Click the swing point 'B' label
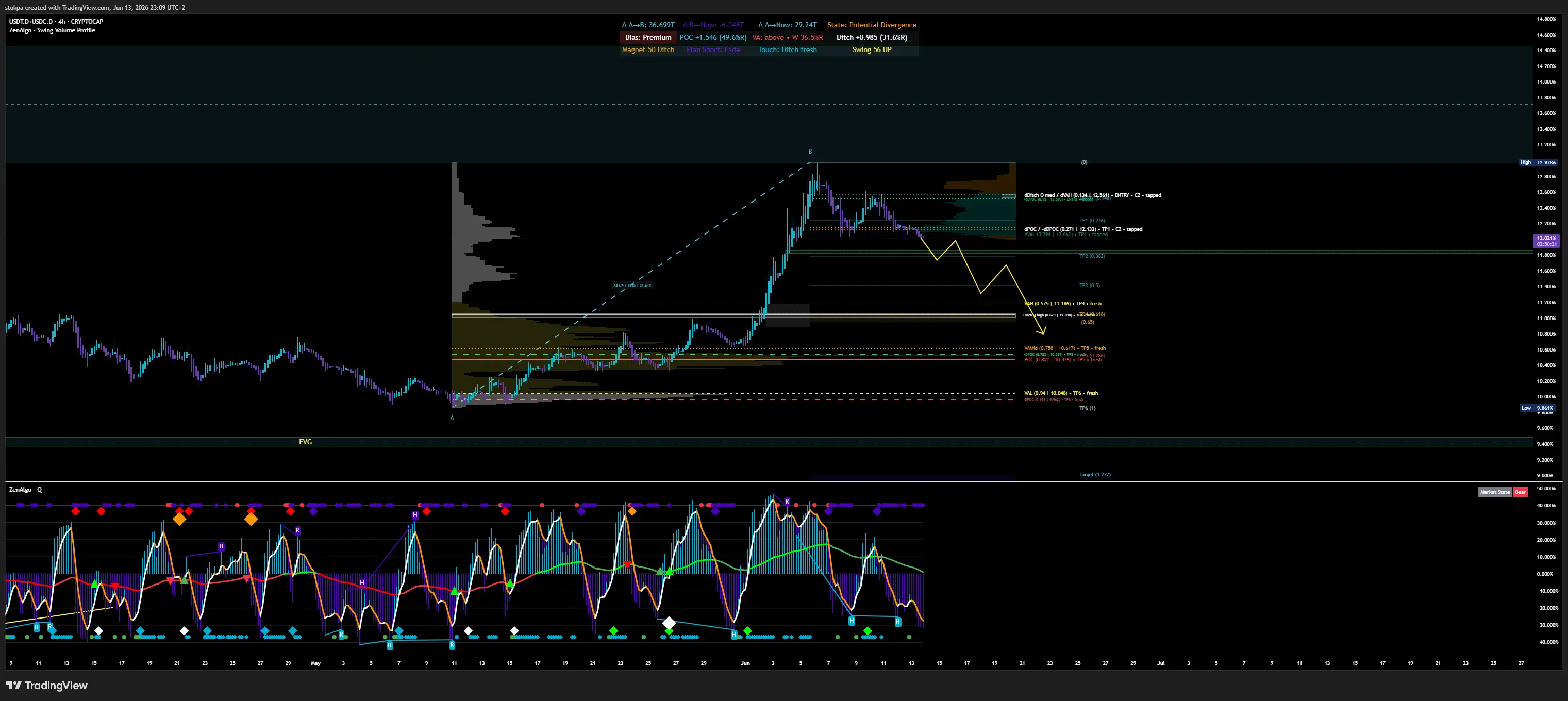The height and width of the screenshot is (701, 1568). [x=810, y=152]
